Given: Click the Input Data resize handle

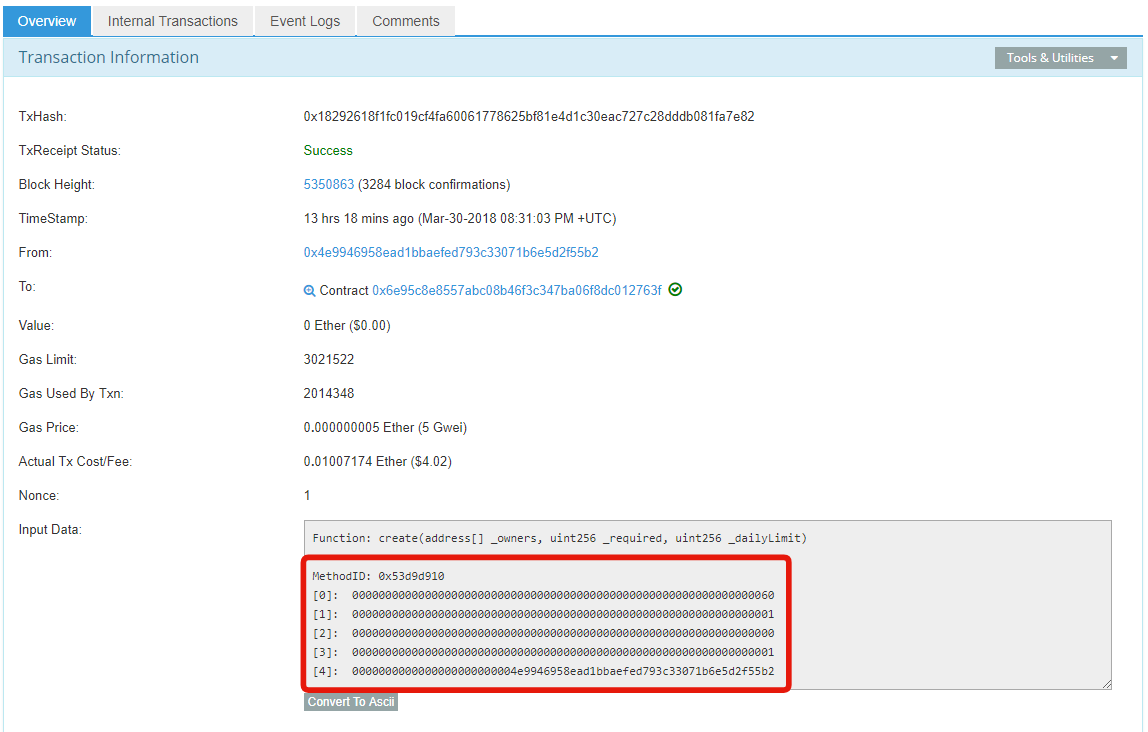Looking at the screenshot, I should coord(1106,682).
